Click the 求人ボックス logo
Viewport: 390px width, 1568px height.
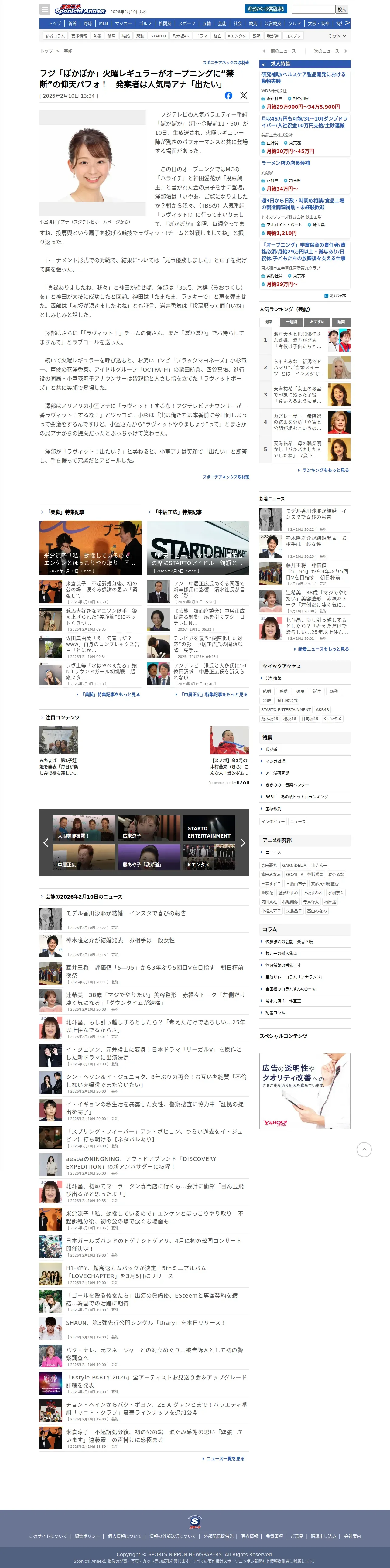point(335,296)
